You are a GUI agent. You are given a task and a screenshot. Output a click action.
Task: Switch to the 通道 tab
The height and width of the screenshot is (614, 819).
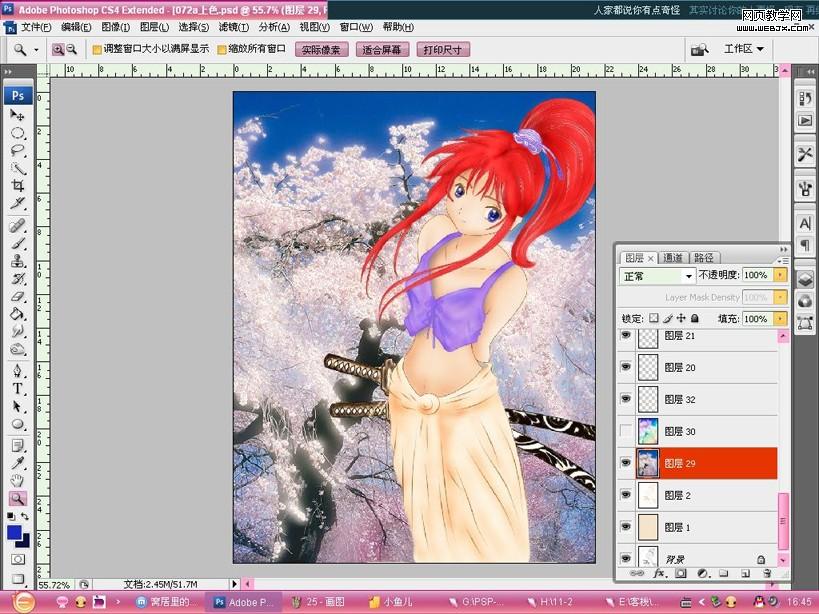(x=673, y=258)
